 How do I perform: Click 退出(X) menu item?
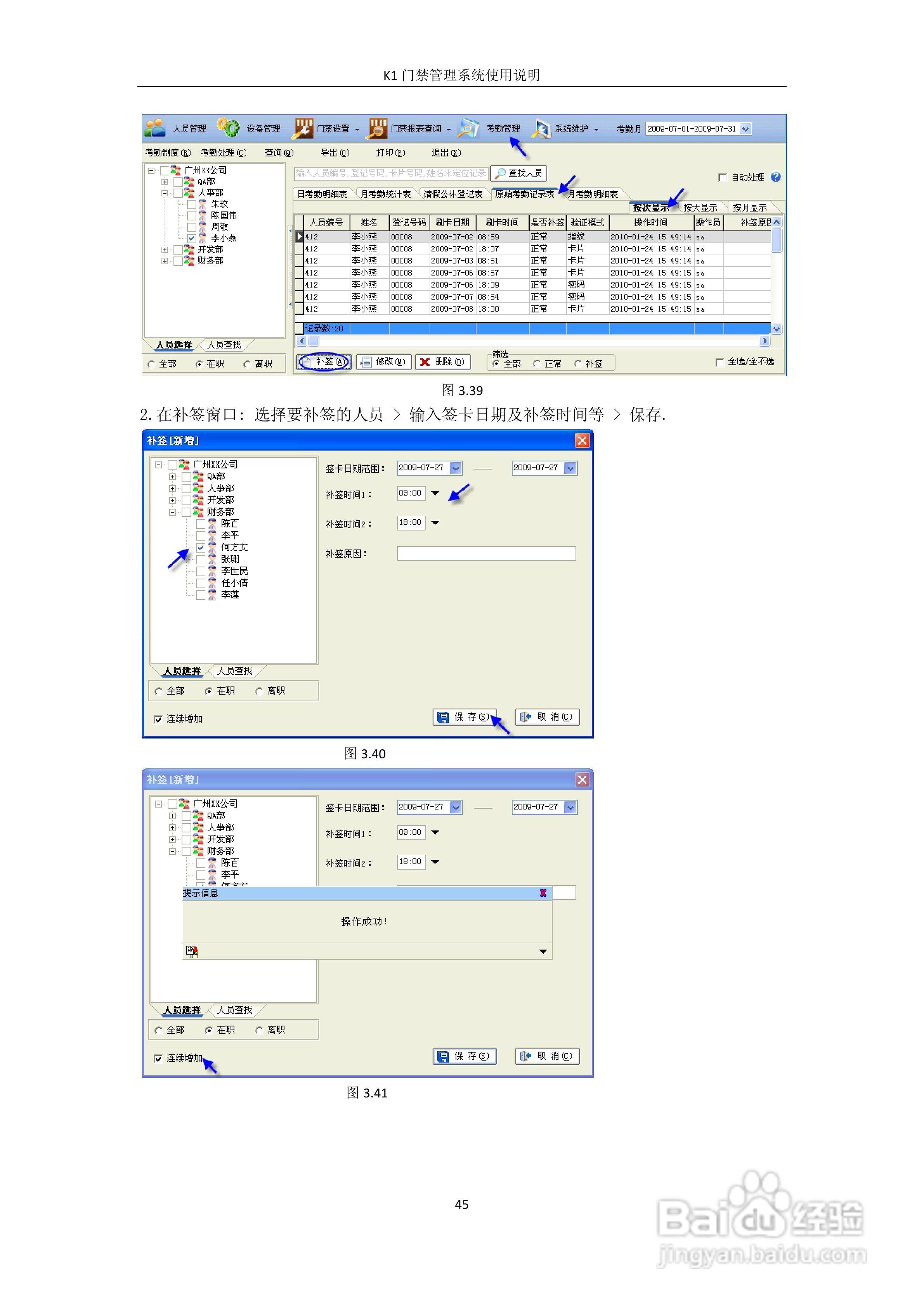click(x=446, y=153)
